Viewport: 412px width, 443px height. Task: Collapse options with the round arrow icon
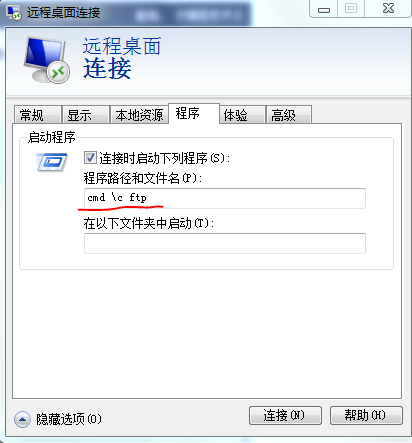click(x=22, y=419)
